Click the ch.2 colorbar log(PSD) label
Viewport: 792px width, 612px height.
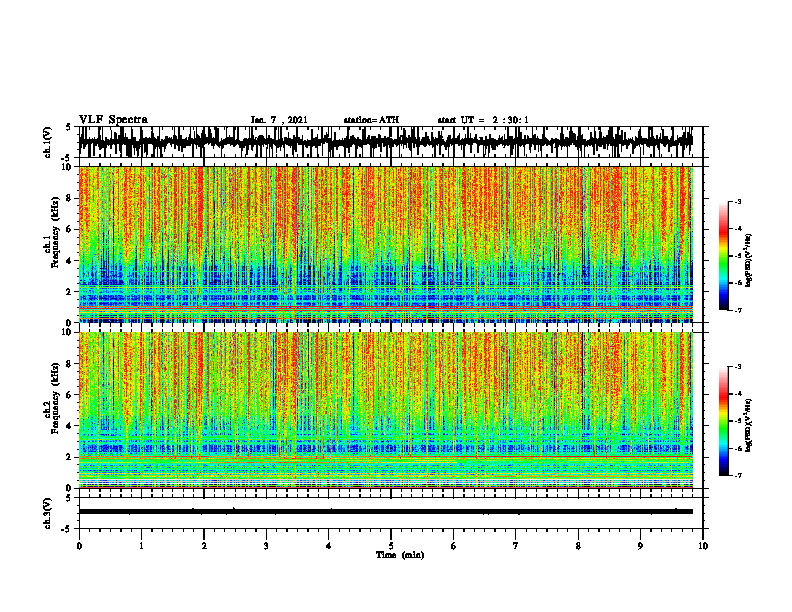pos(749,425)
